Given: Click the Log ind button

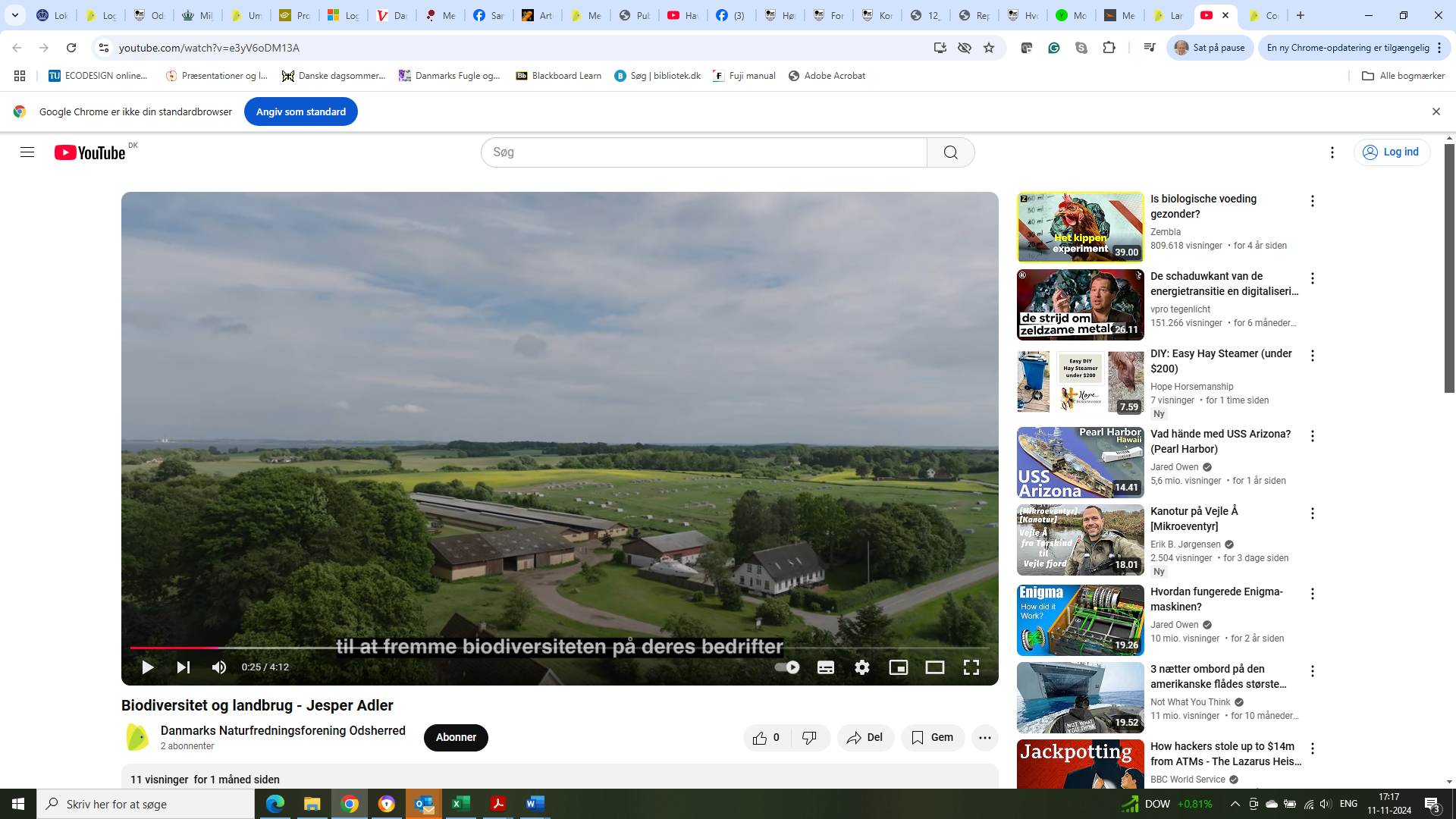Looking at the screenshot, I should (1392, 152).
